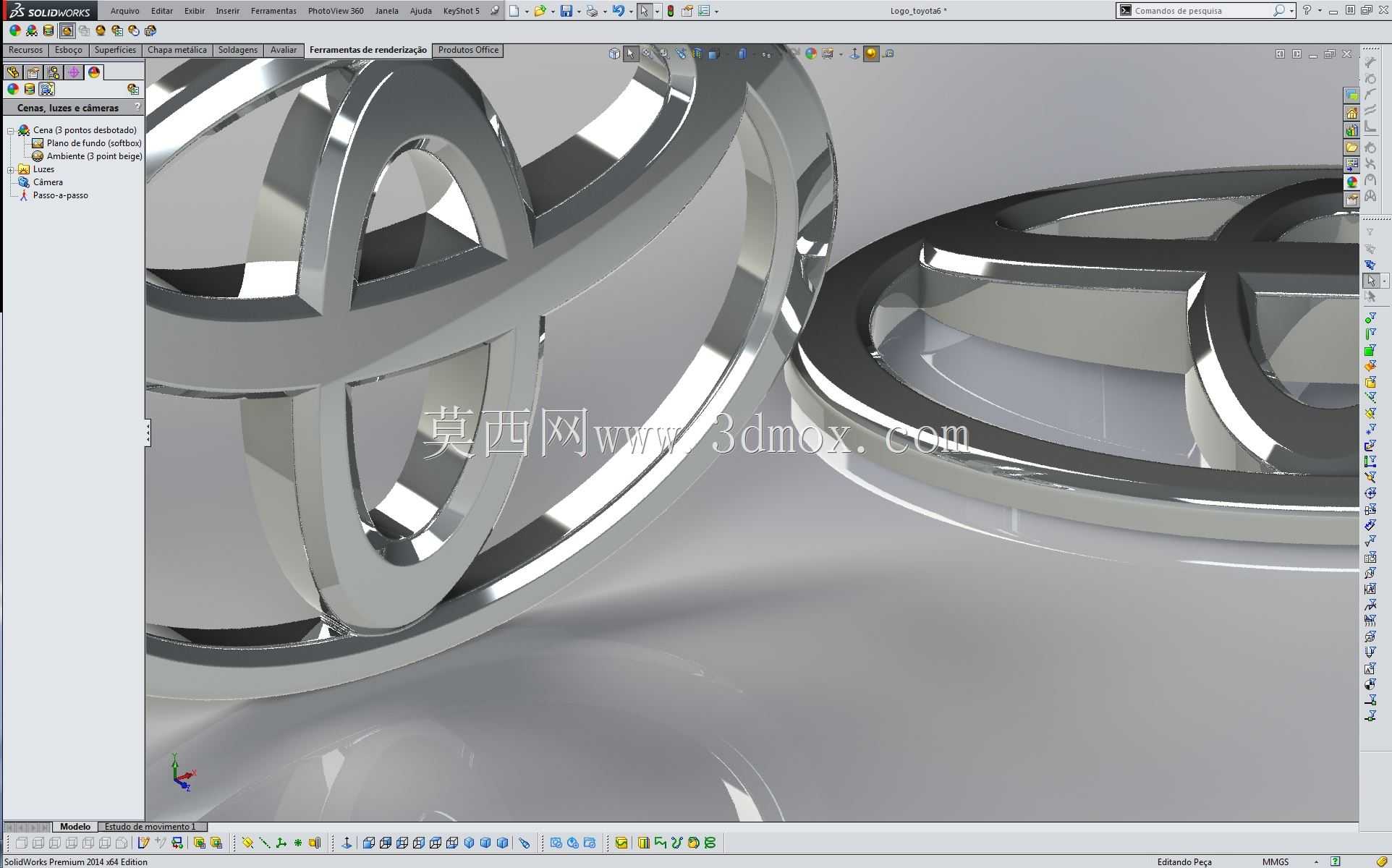Screen dimensions: 1392x868
Task: Select the Passo-a-passo tree item
Action: click(x=60, y=195)
